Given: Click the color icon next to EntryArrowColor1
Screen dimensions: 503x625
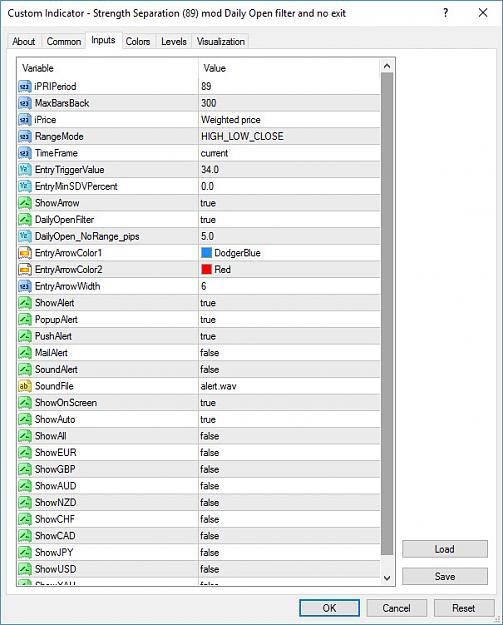Looking at the screenshot, I should pyautogui.click(x=25, y=253).
